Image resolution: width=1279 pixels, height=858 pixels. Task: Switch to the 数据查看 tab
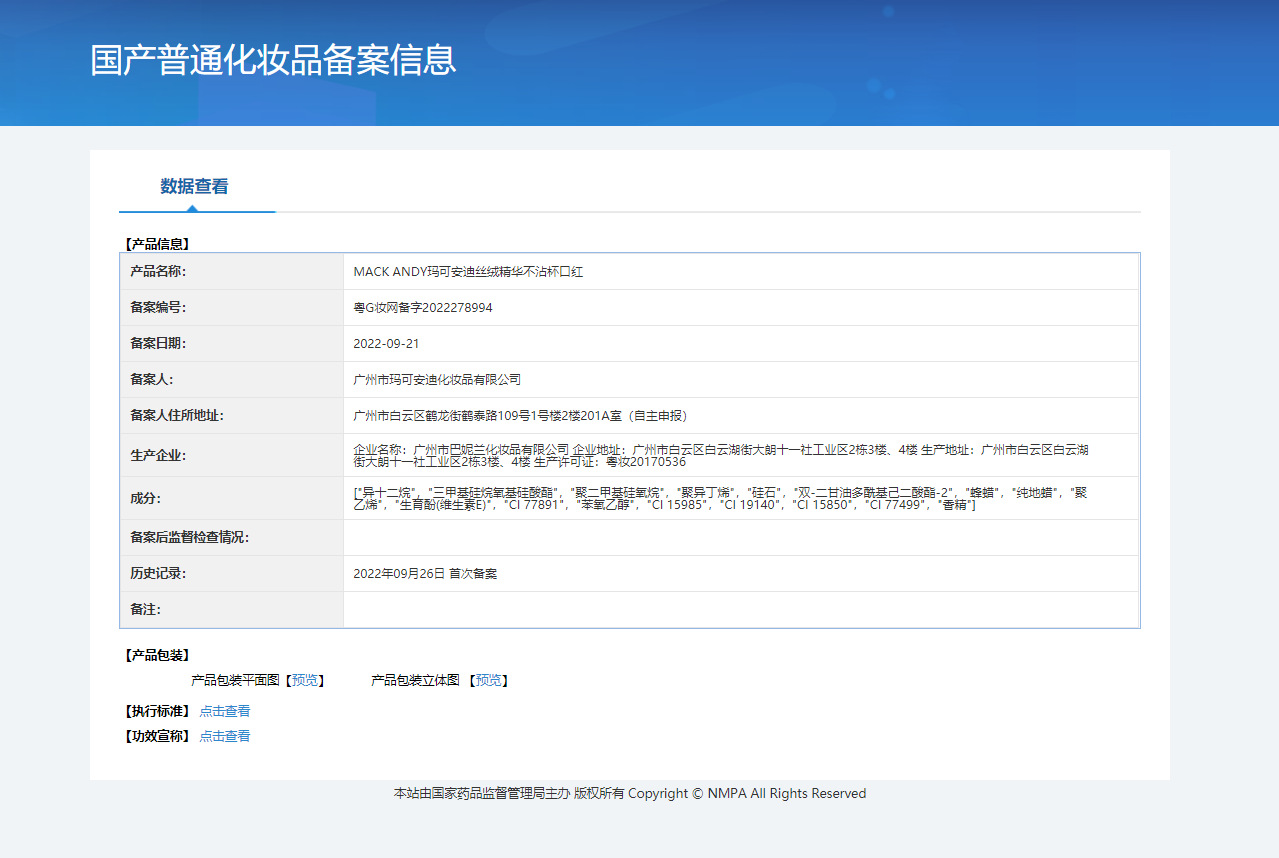point(194,186)
